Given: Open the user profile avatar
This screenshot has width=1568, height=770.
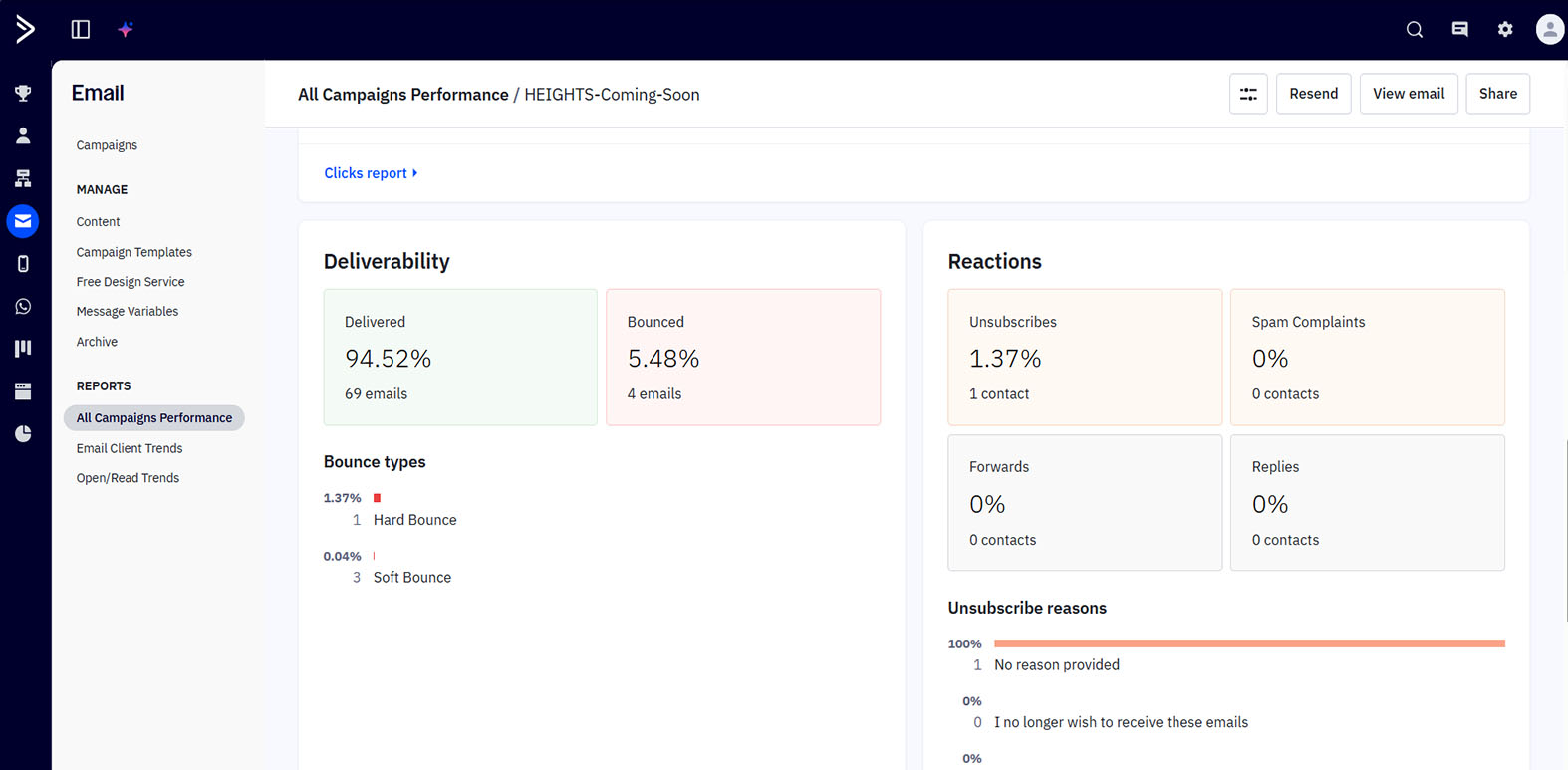Looking at the screenshot, I should [1550, 30].
